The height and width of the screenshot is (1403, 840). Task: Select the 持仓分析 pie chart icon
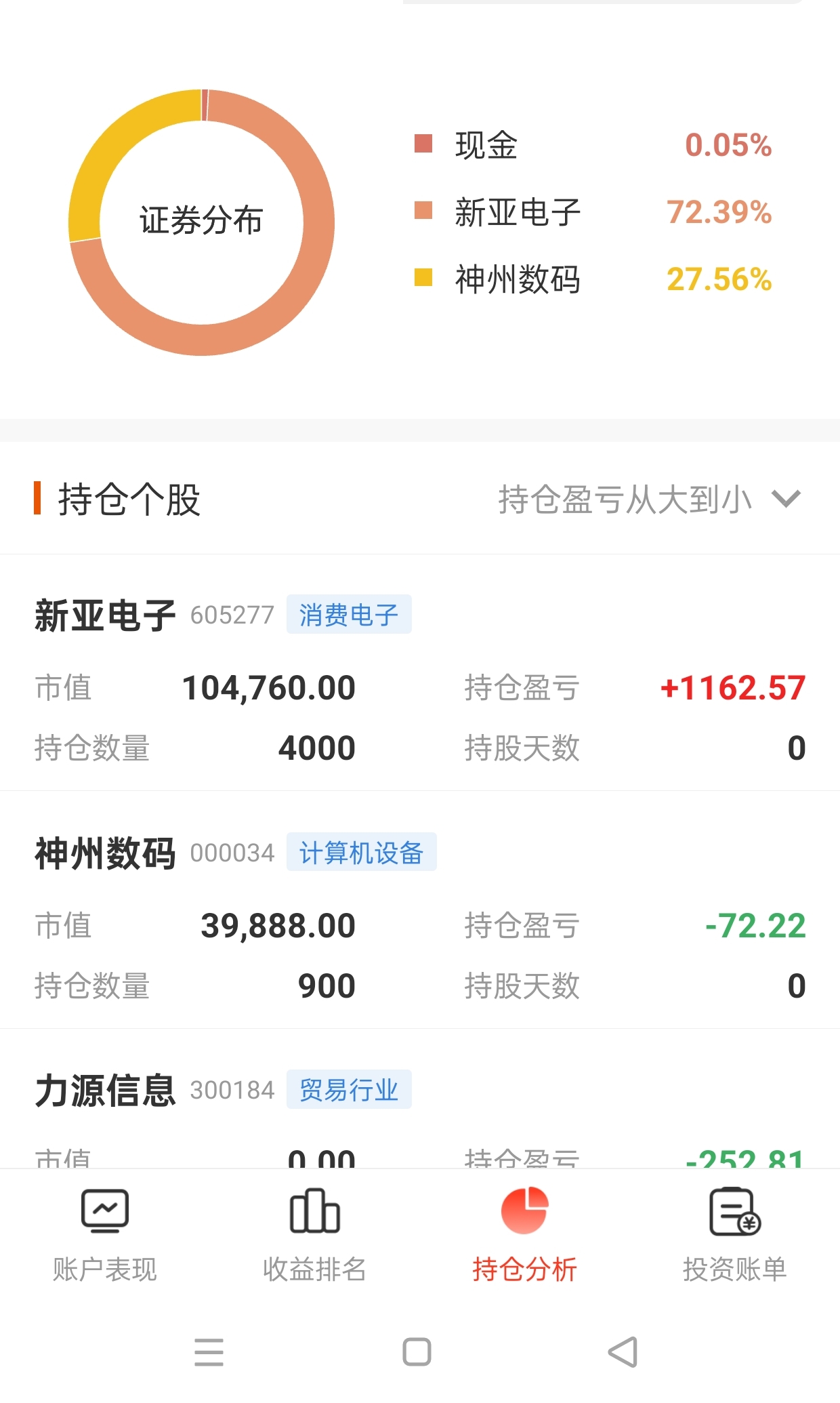(524, 1211)
